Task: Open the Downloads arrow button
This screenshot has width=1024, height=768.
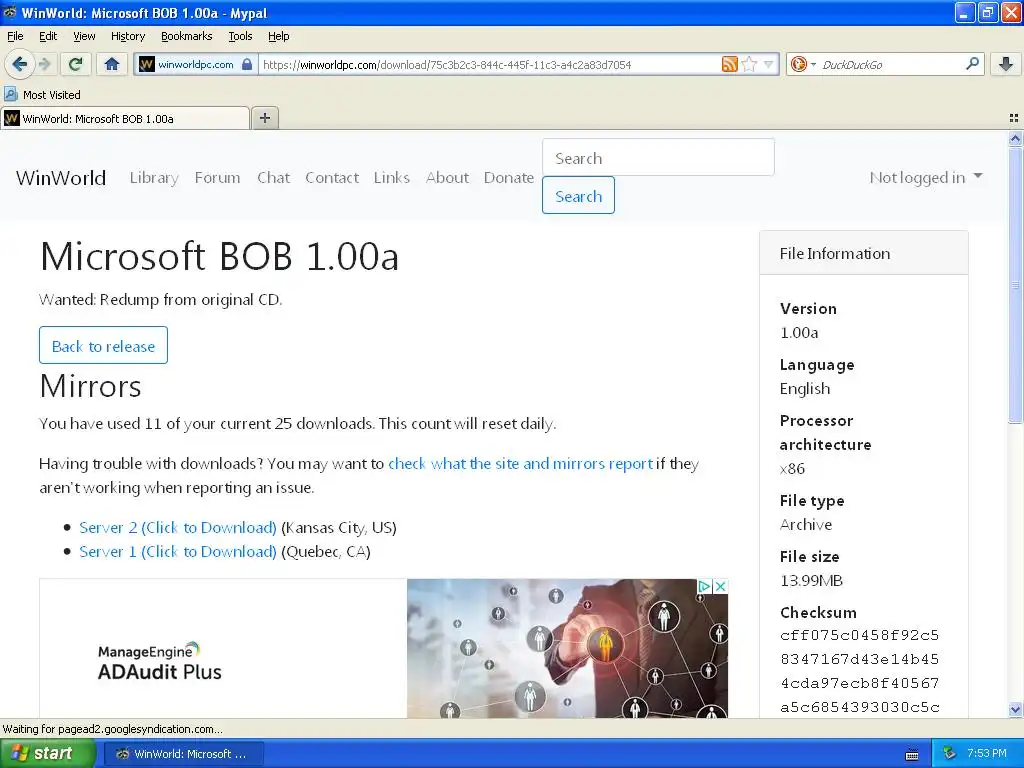Action: pyautogui.click(x=1006, y=64)
